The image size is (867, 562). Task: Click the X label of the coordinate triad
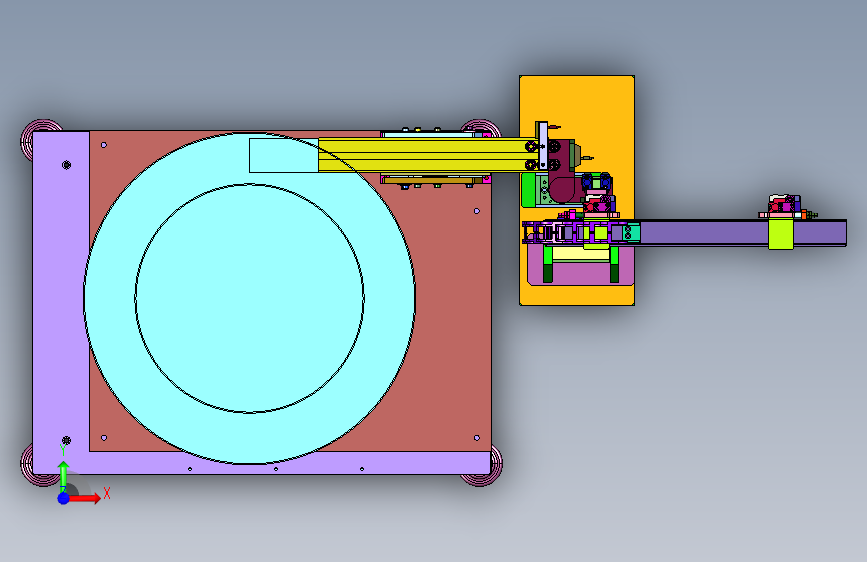(107, 493)
